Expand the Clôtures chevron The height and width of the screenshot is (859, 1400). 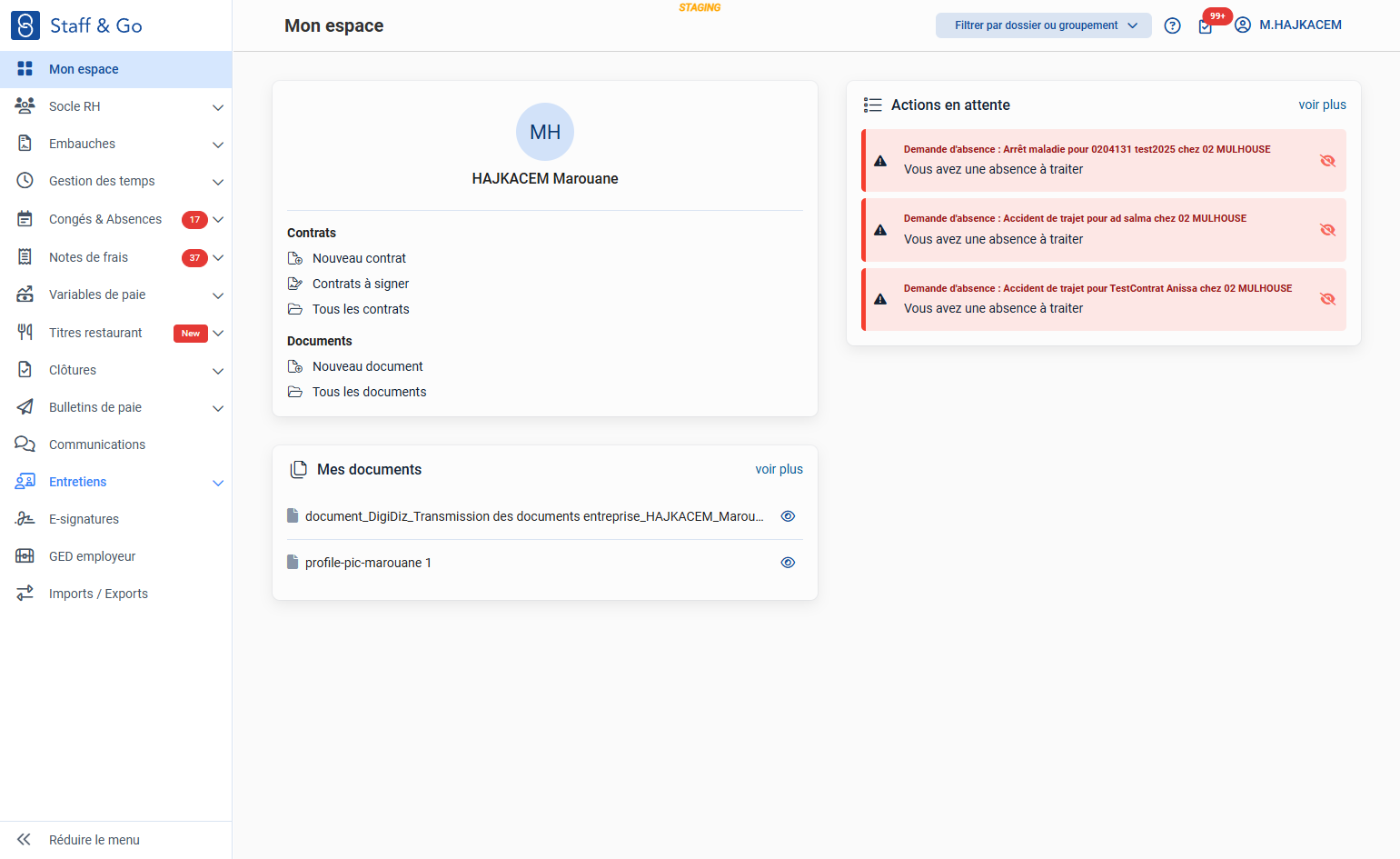[218, 371]
